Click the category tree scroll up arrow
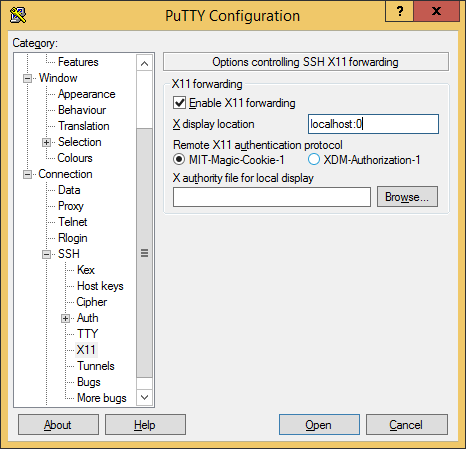This screenshot has width=466, height=449. 144,63
